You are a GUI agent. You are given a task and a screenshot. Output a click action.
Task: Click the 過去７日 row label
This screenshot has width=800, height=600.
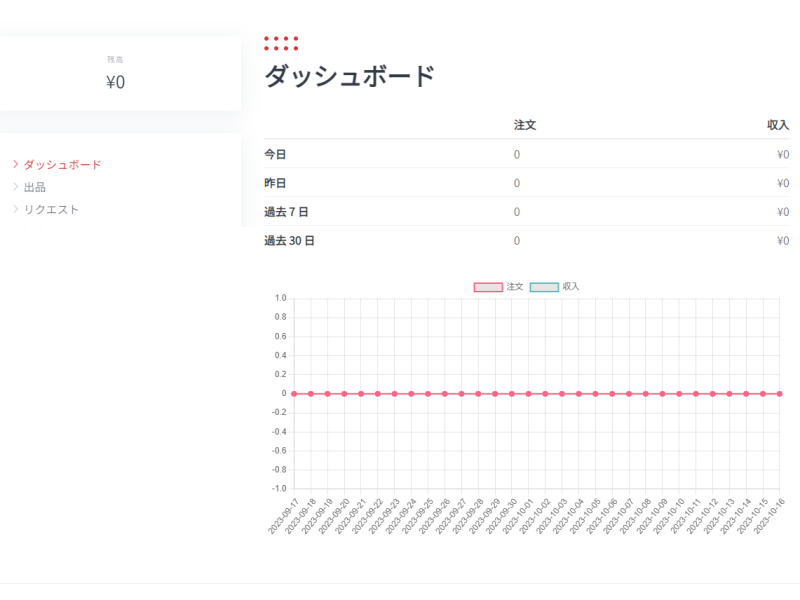coord(286,212)
